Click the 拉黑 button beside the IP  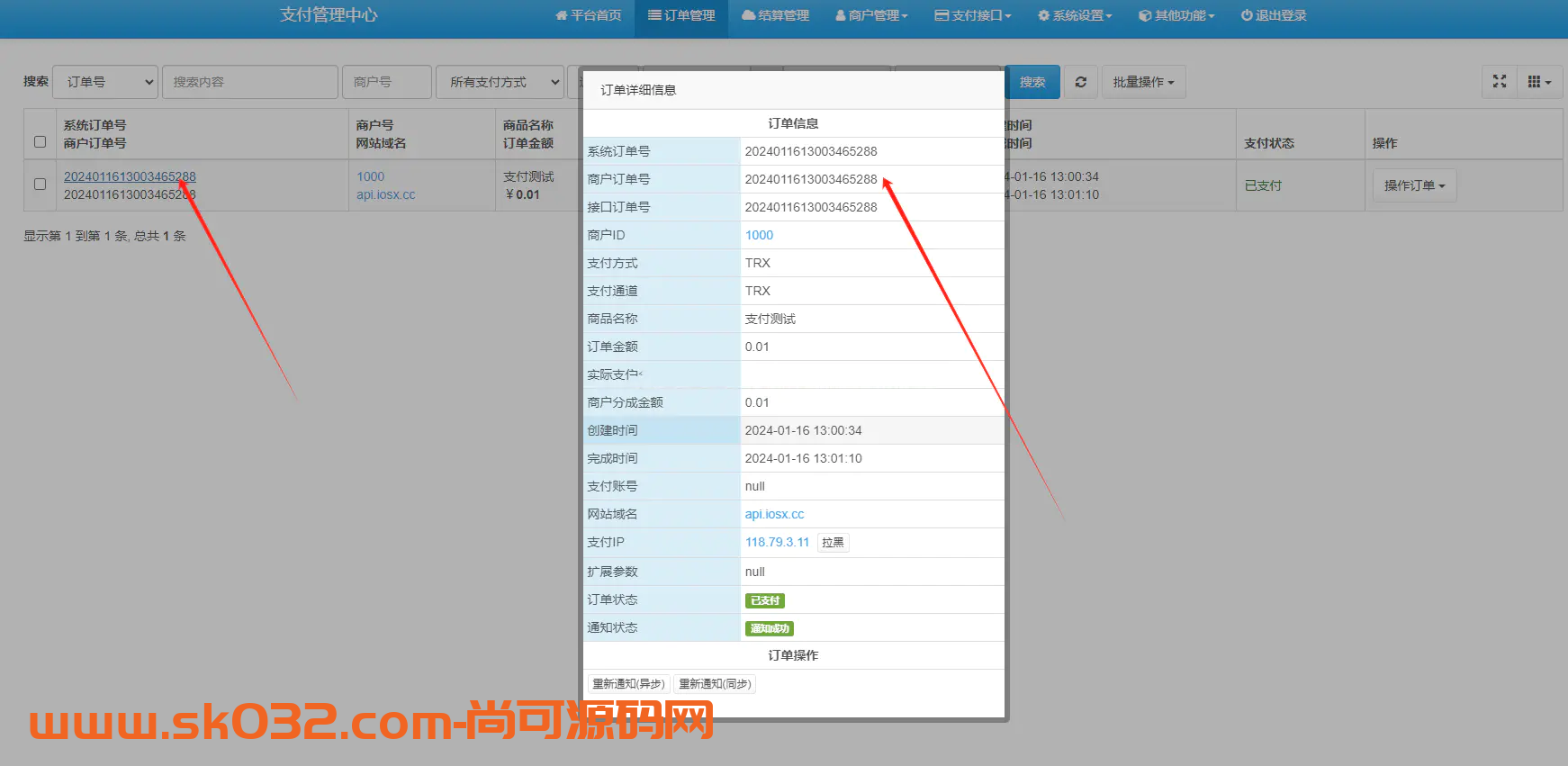coord(833,543)
